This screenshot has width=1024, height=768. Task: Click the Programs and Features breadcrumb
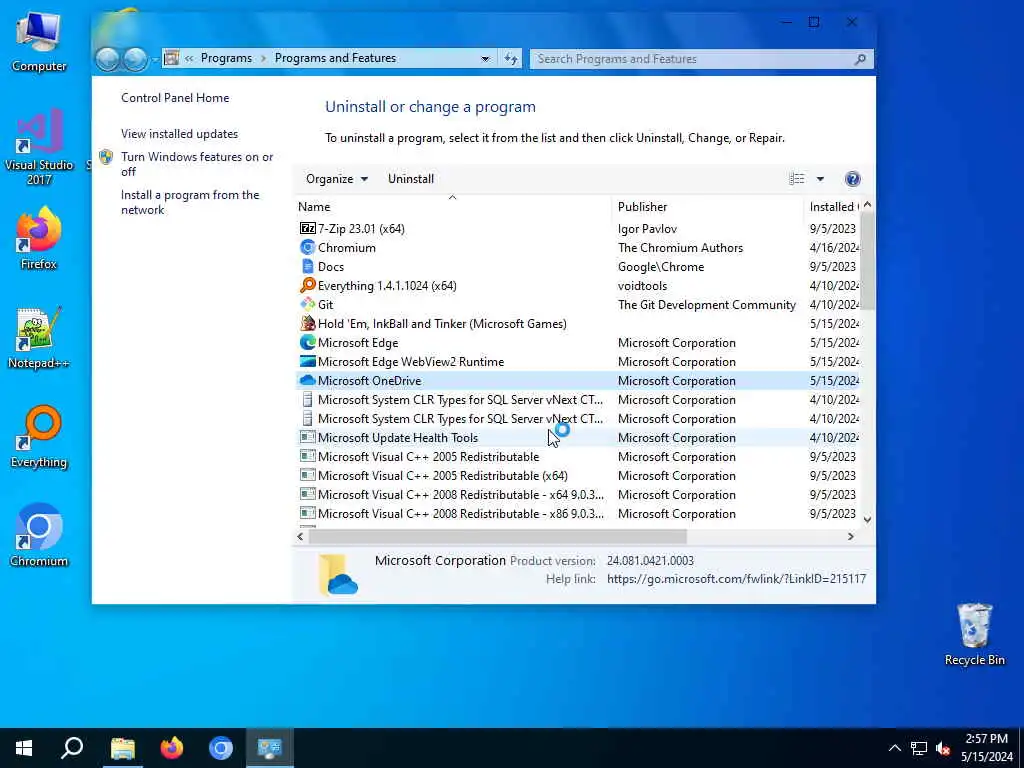335,58
